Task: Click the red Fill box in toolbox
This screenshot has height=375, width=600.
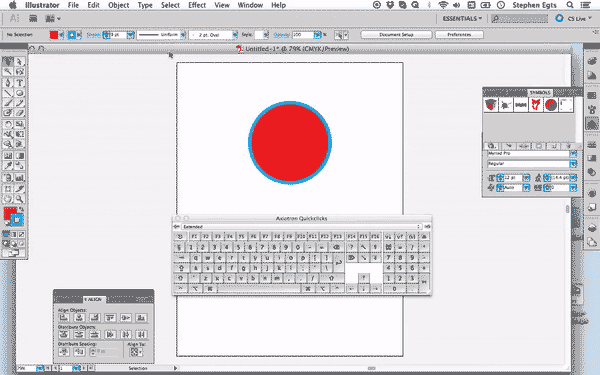Action: tap(10, 213)
